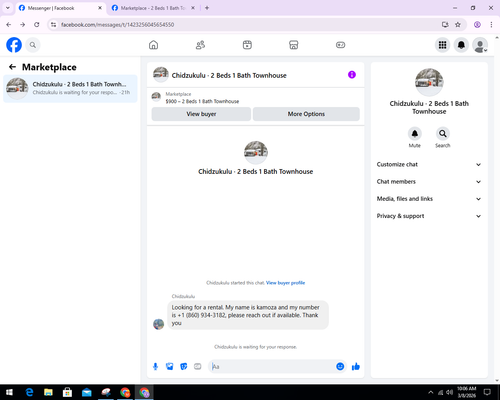Image resolution: width=500 pixels, height=400 pixels.
Task: Record voice clip microphone icon
Action: pos(155,367)
